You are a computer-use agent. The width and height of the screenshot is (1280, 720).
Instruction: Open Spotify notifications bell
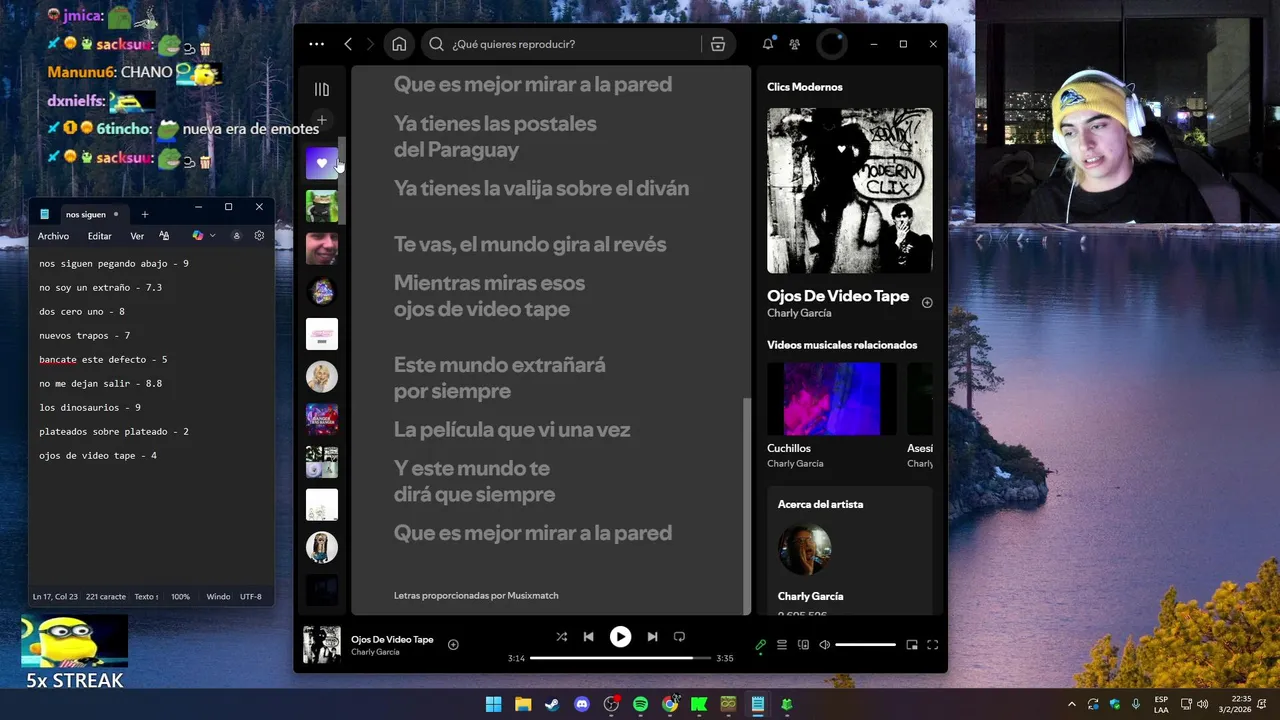pos(768,44)
